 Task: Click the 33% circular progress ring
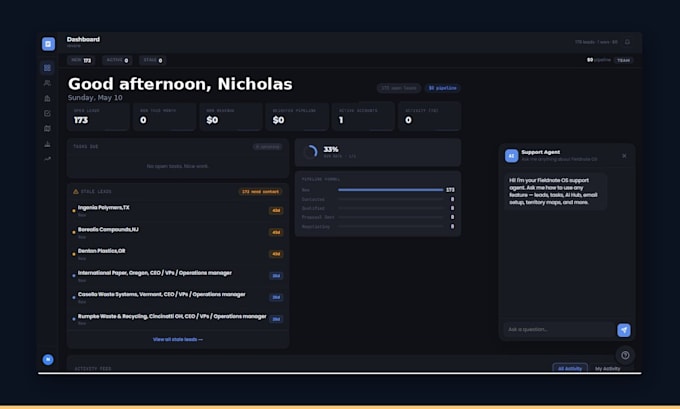point(310,152)
